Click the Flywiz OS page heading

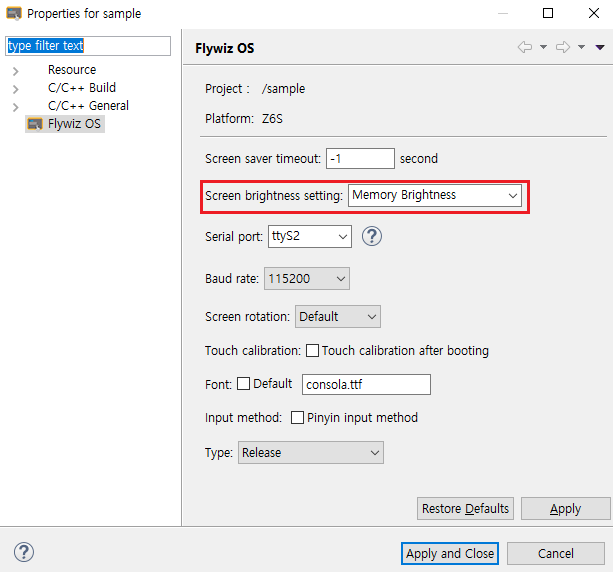point(225,48)
